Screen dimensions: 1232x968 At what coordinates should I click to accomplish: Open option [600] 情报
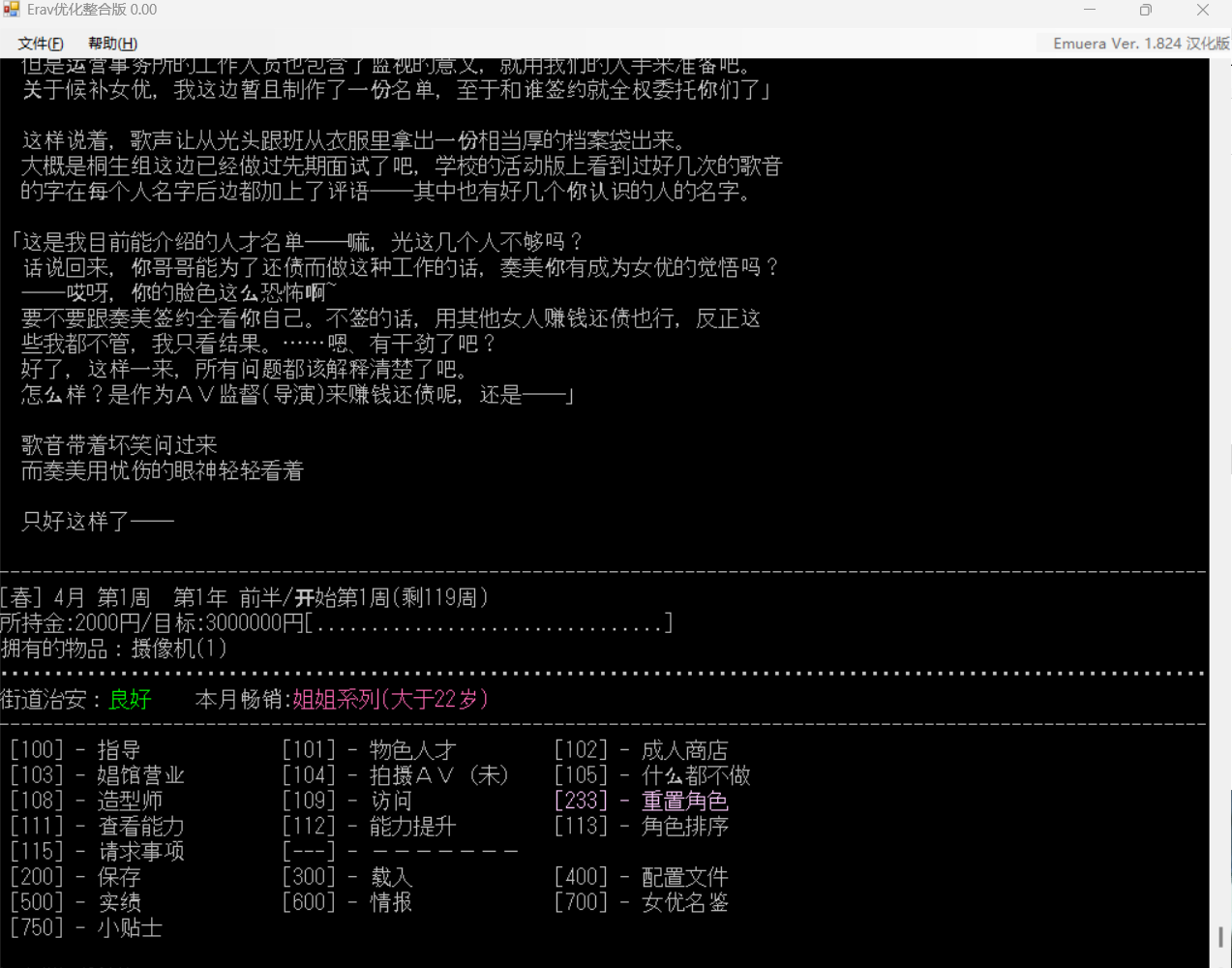tap(347, 902)
